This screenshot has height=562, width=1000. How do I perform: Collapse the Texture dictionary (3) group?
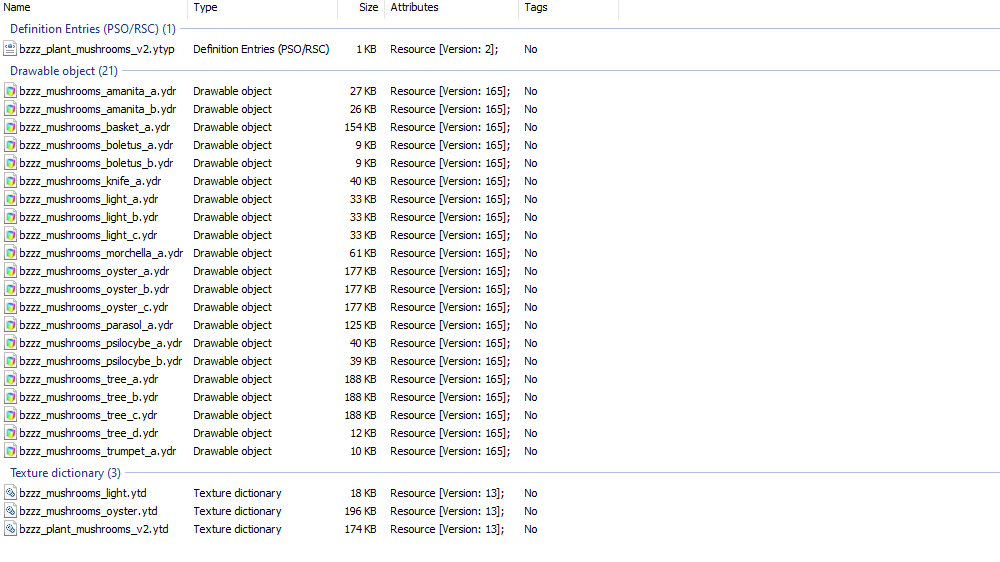tap(65, 473)
